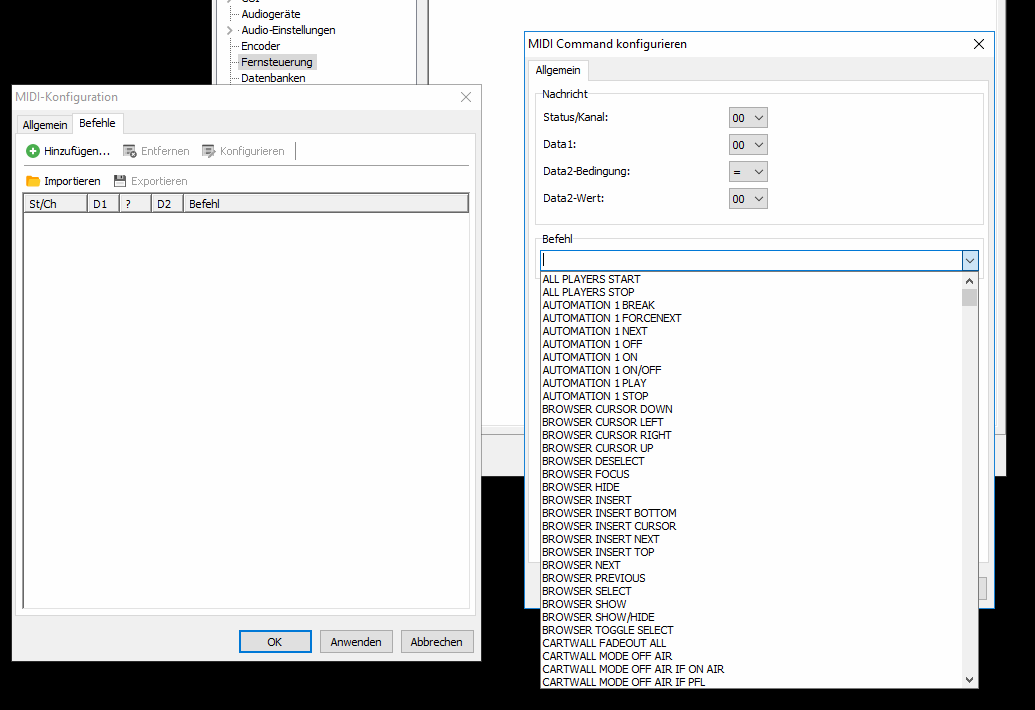Cancel with the Abbrechen button
Screen dimensions: 1035x710
pyautogui.click(x=437, y=642)
